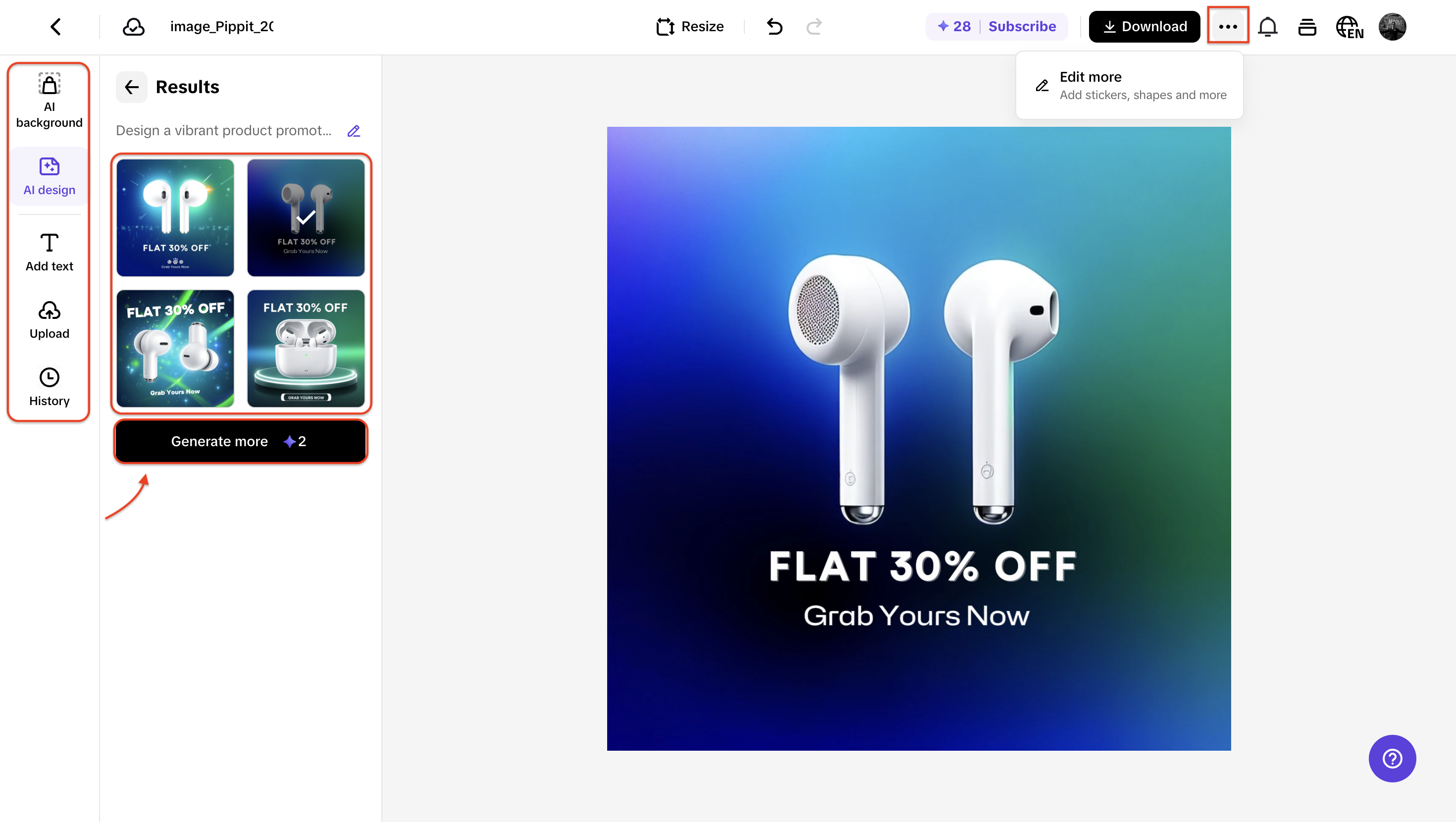Click the back chevron in top bar
The width and height of the screenshot is (1456, 822).
(x=55, y=27)
